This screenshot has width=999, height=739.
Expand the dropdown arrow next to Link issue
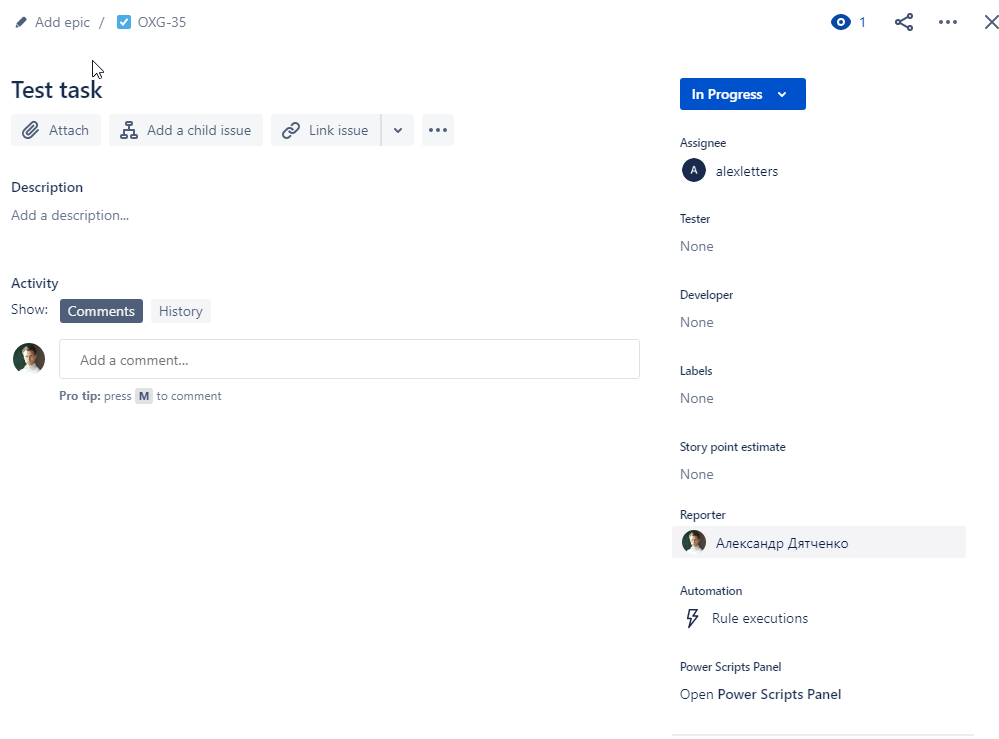398,130
